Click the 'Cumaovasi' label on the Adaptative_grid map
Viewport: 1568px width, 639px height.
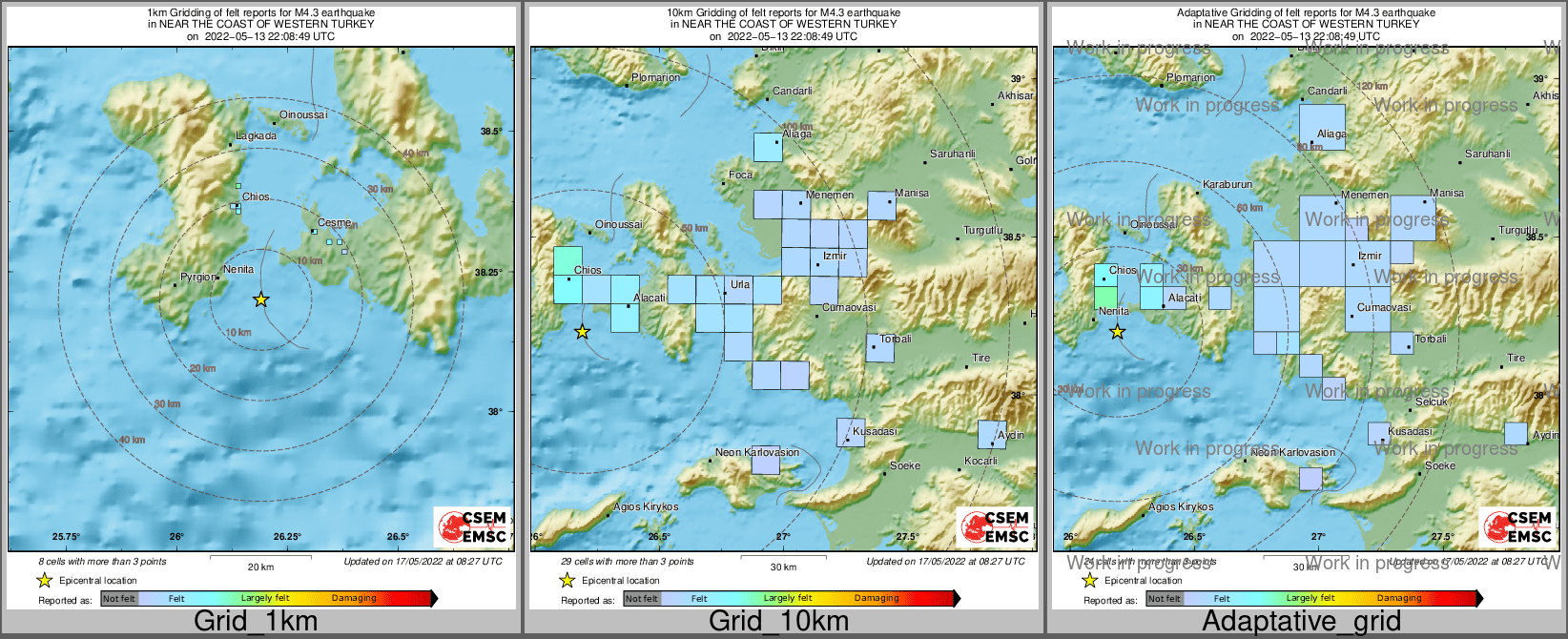(1384, 307)
